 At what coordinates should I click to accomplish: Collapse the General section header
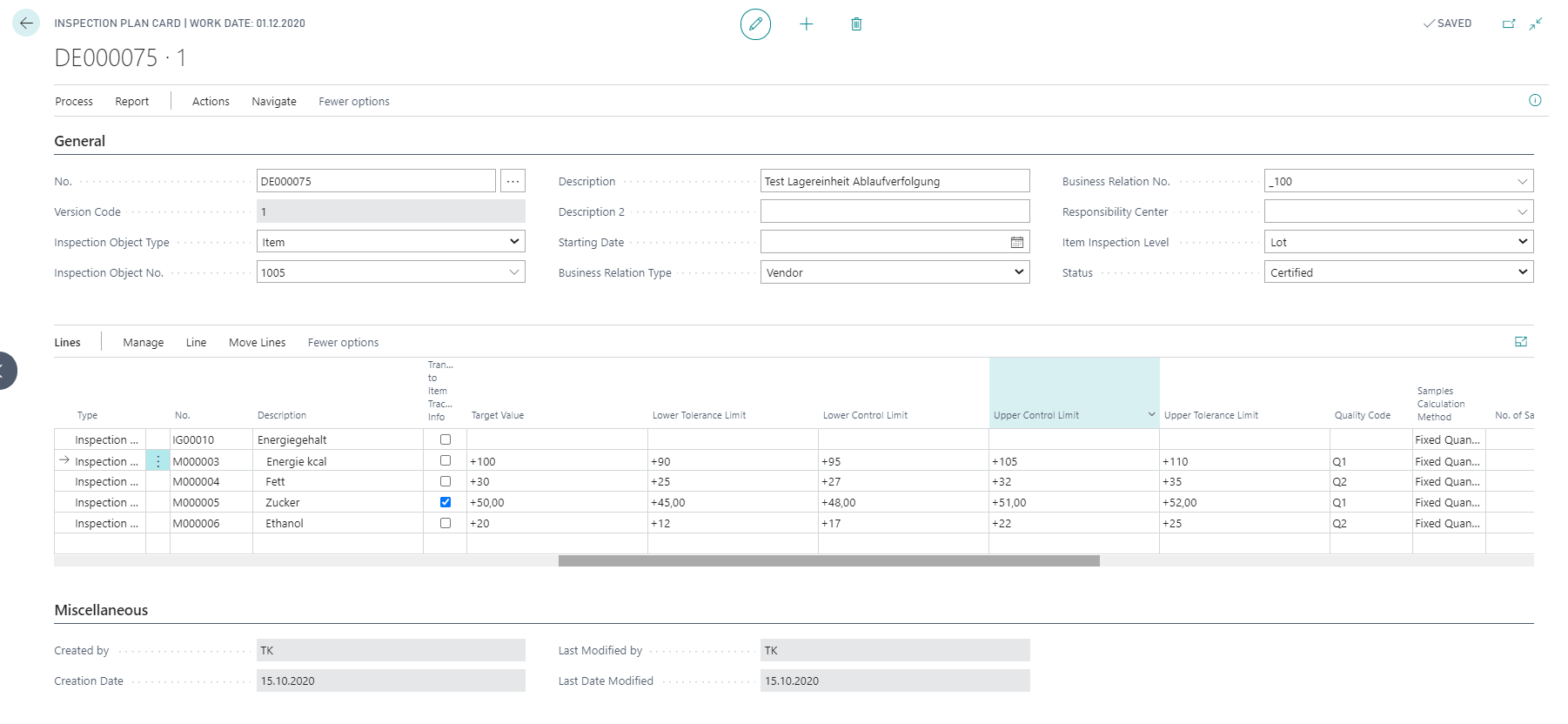(80, 141)
